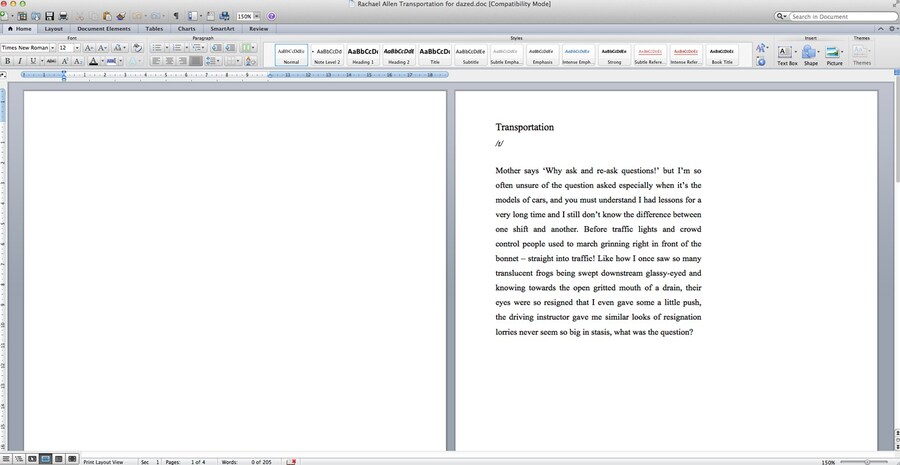Image resolution: width=900 pixels, height=465 pixels.
Task: Switch to Draft view in status bar
Action: (x=6, y=459)
